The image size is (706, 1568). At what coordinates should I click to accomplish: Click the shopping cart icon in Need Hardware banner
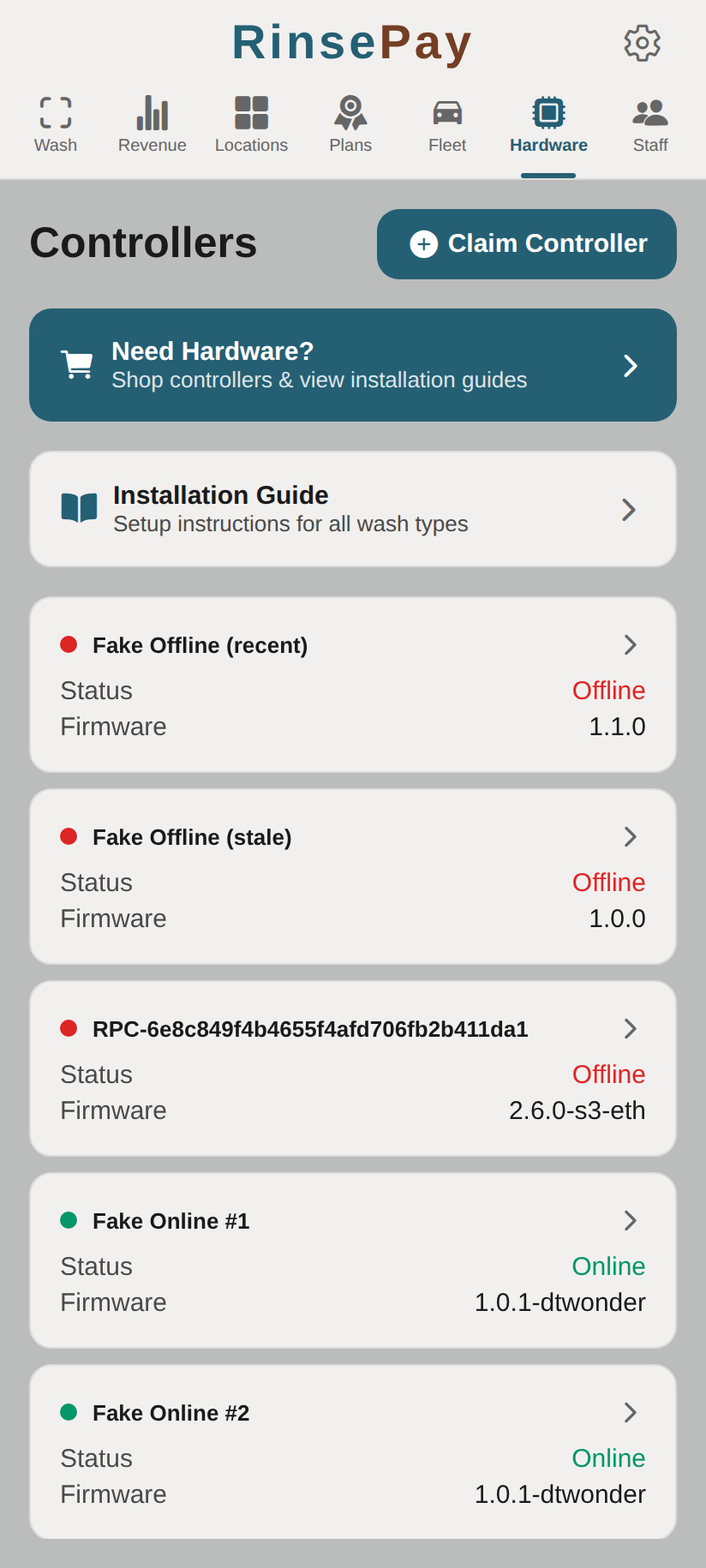(77, 364)
